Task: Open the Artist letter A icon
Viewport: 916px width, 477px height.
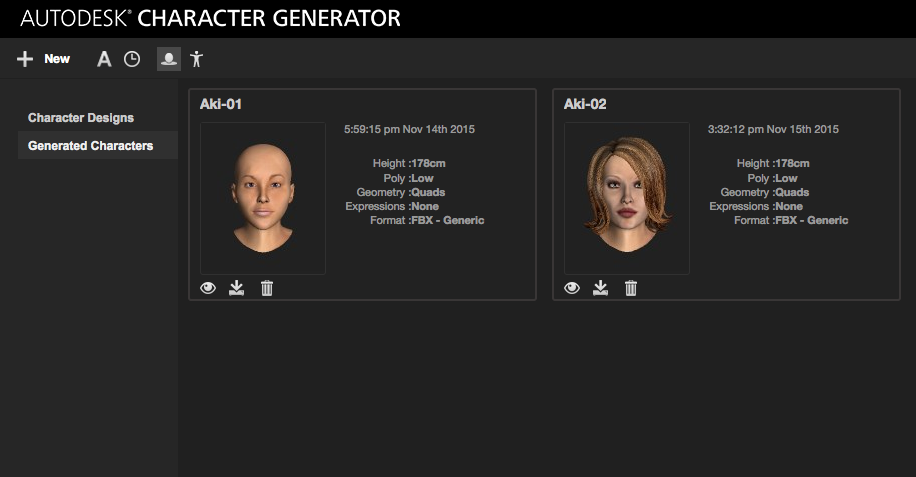Action: [104, 59]
